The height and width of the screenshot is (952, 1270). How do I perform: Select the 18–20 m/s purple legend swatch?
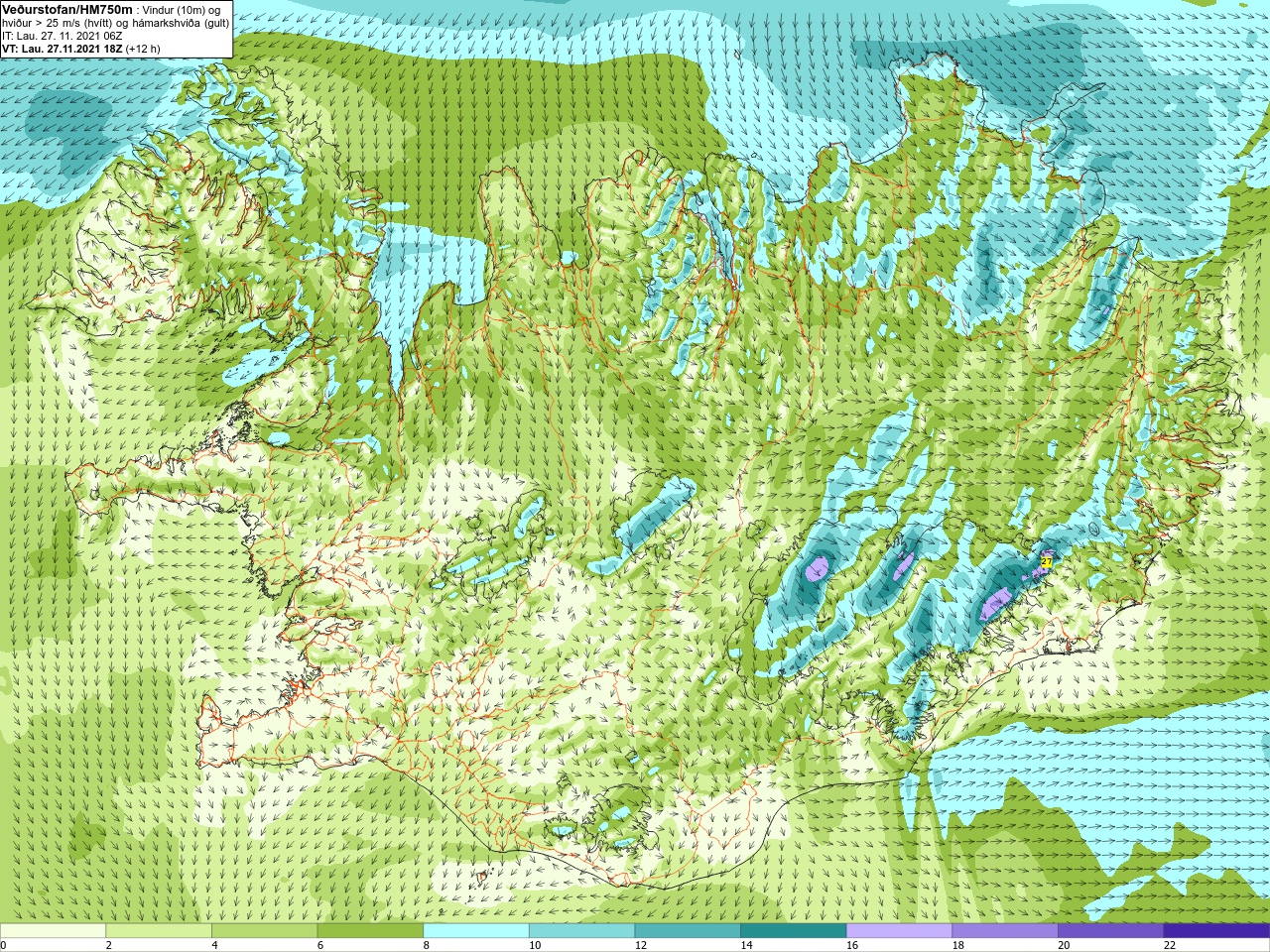click(1005, 931)
